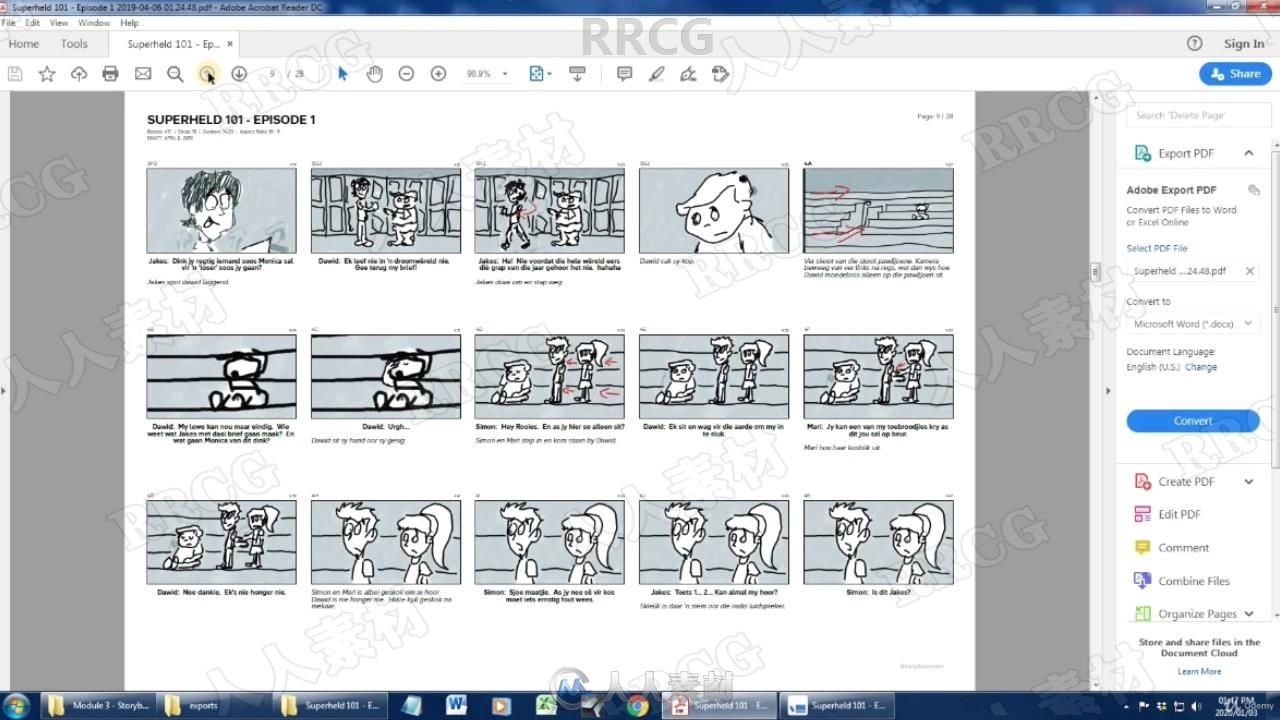Zoom in with the plus button
1280x720 pixels.
tap(438, 74)
